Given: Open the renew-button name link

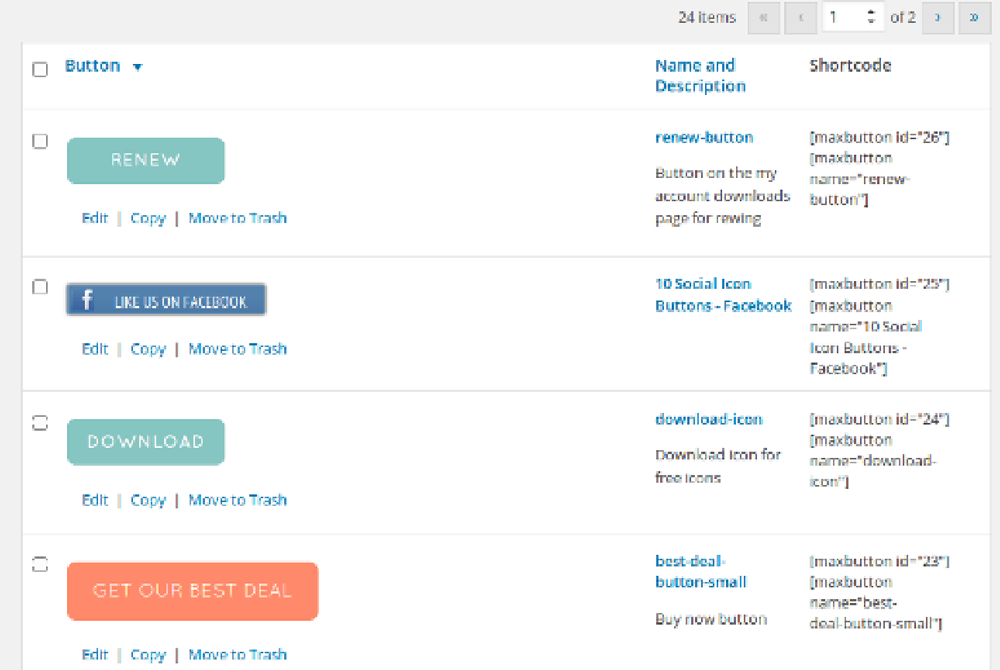Looking at the screenshot, I should point(704,137).
